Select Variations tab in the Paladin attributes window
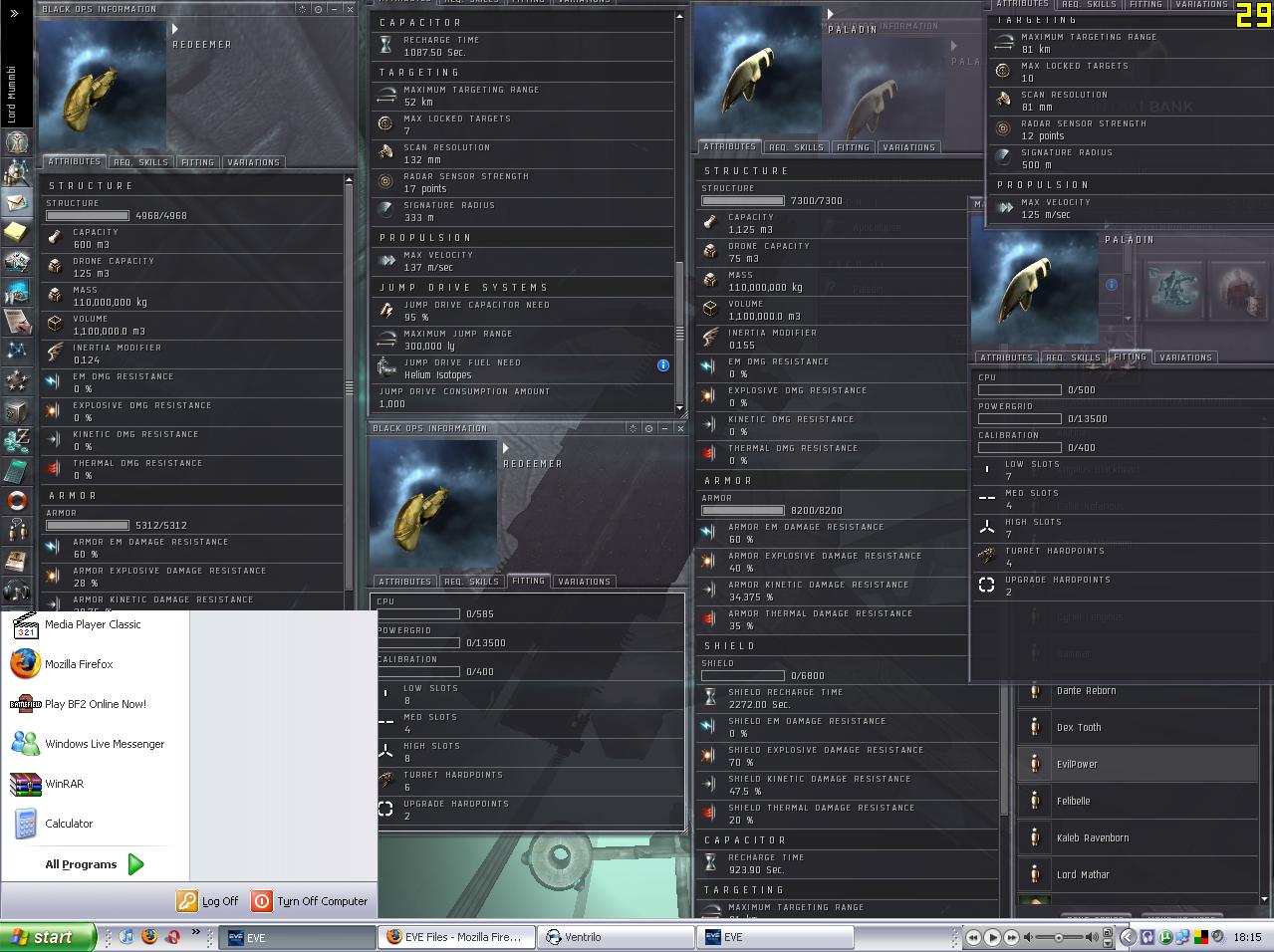The image size is (1274, 952). (x=908, y=147)
